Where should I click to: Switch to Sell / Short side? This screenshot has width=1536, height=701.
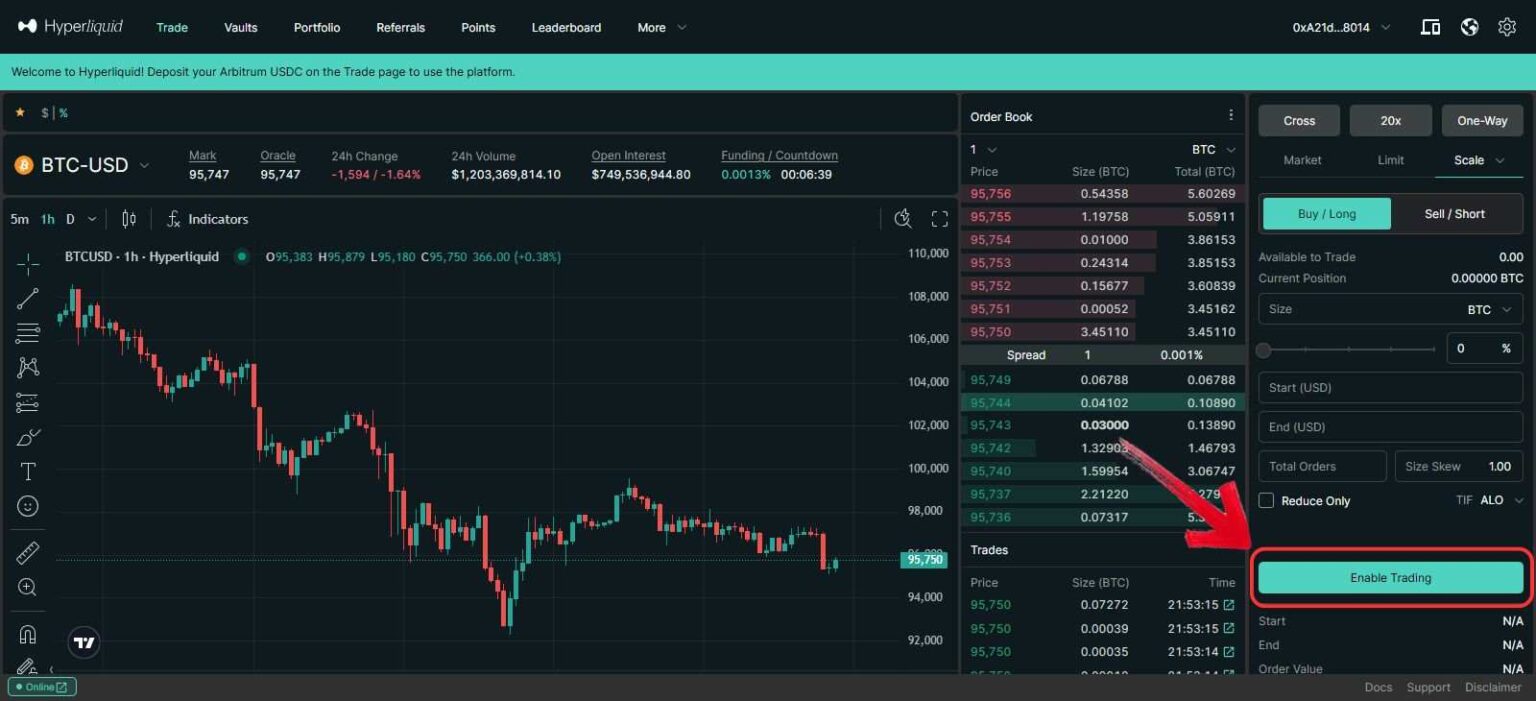1454,214
